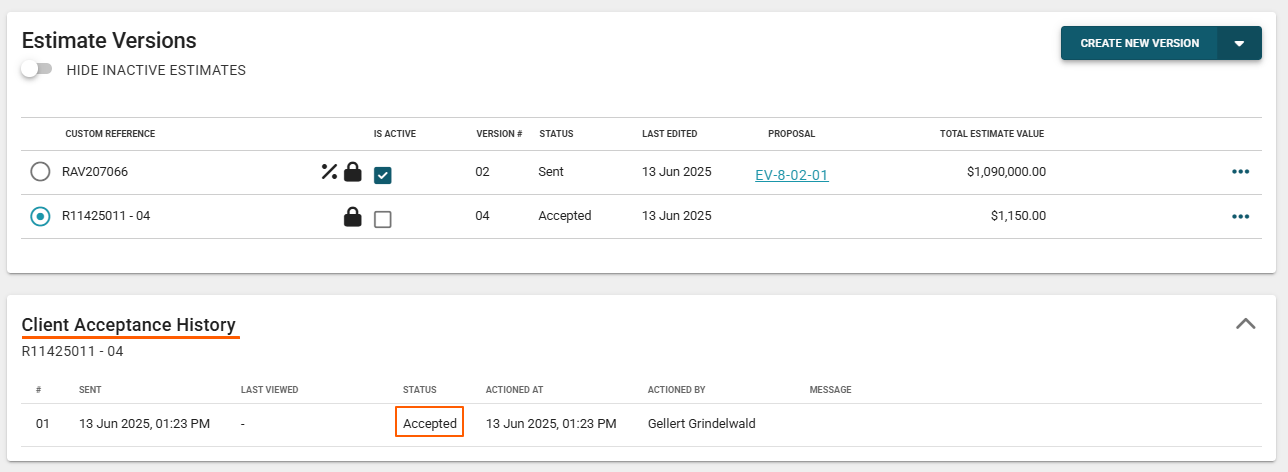The height and width of the screenshot is (472, 1288).
Task: Click the Custom Reference column header
Action: tap(110, 134)
